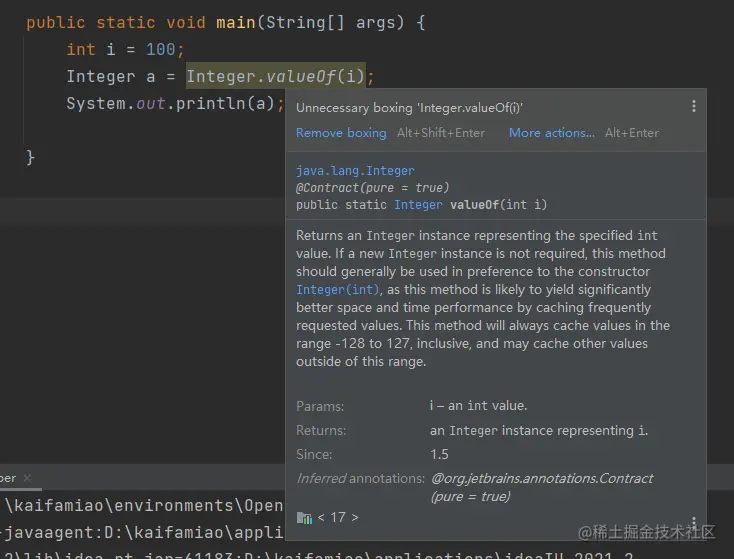Click the 'valueOf(int i)' method name in the signature
This screenshot has width=734, height=559.
pos(498,205)
